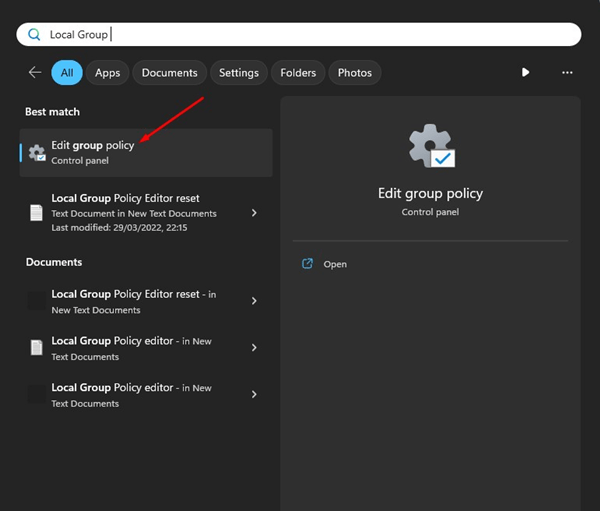
Task: Open the three-dot more options menu
Action: (x=567, y=73)
